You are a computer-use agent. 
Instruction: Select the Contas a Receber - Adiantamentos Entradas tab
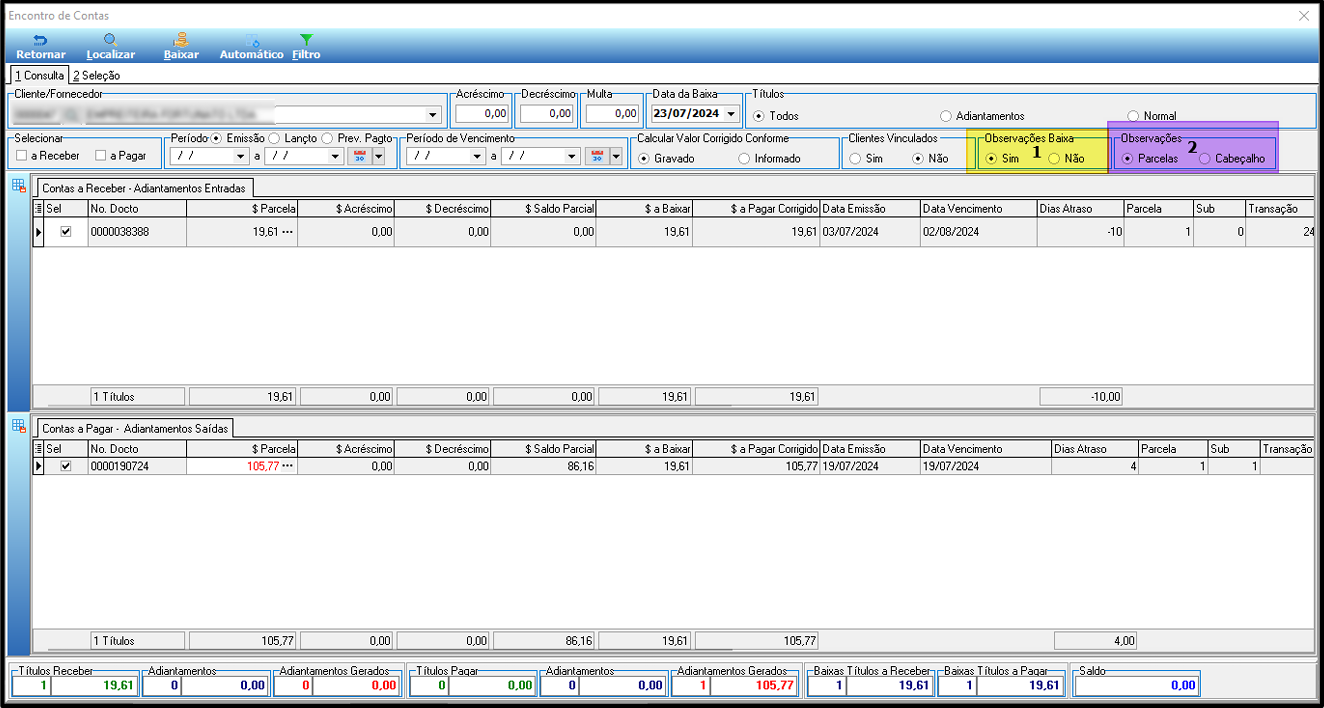[146, 187]
